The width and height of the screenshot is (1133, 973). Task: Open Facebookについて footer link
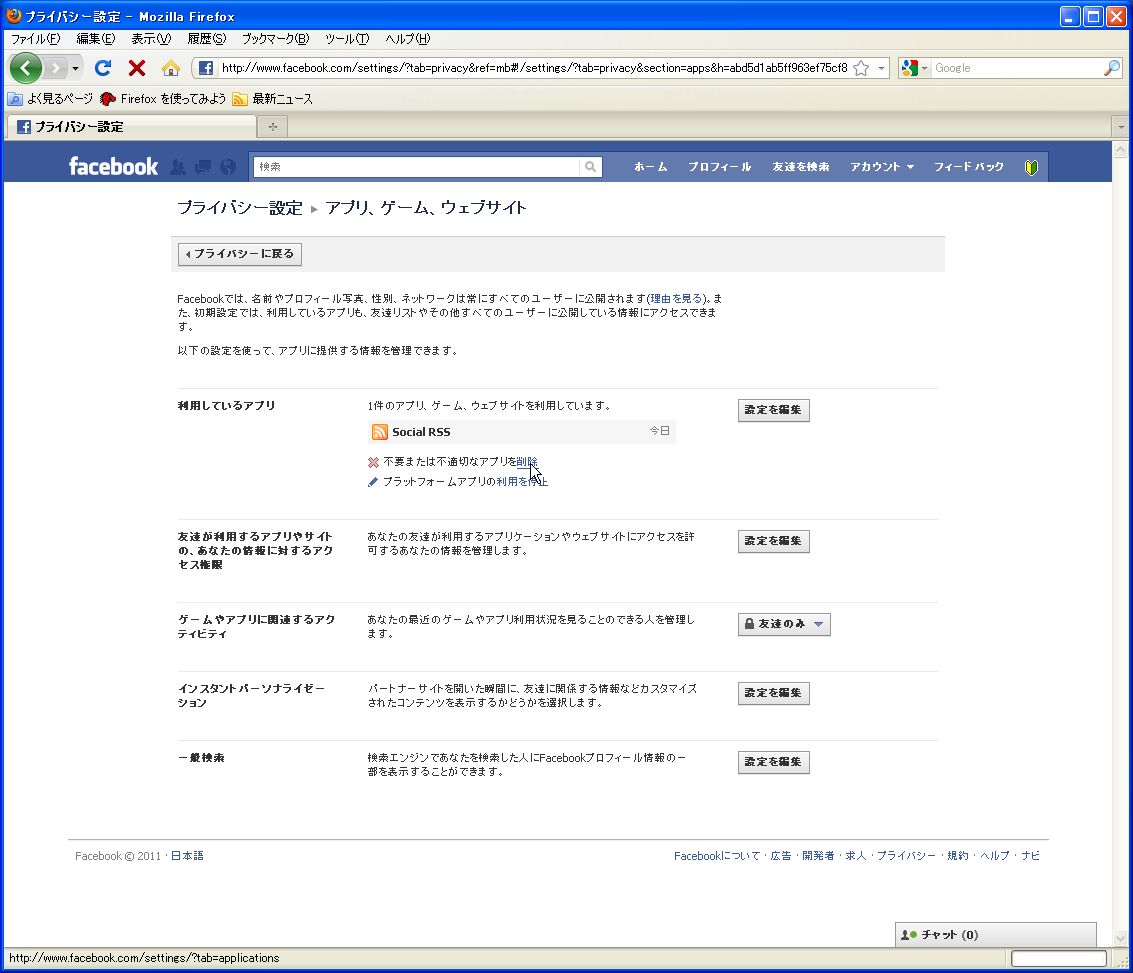(x=717, y=856)
